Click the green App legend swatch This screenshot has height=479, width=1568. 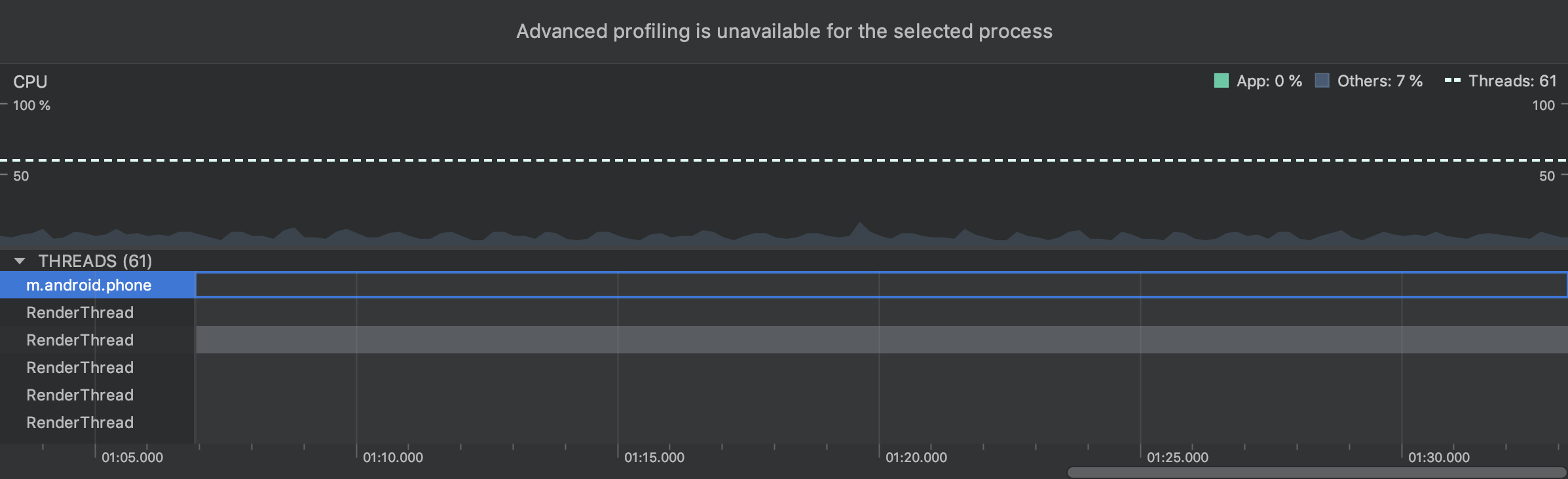(1221, 81)
